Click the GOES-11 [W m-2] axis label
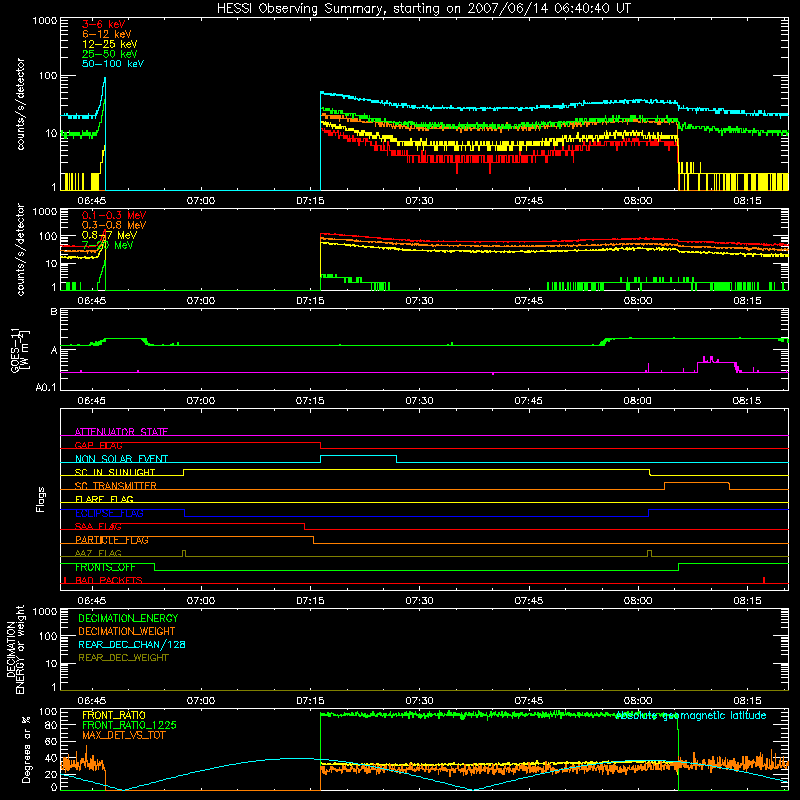 [x=19, y=351]
